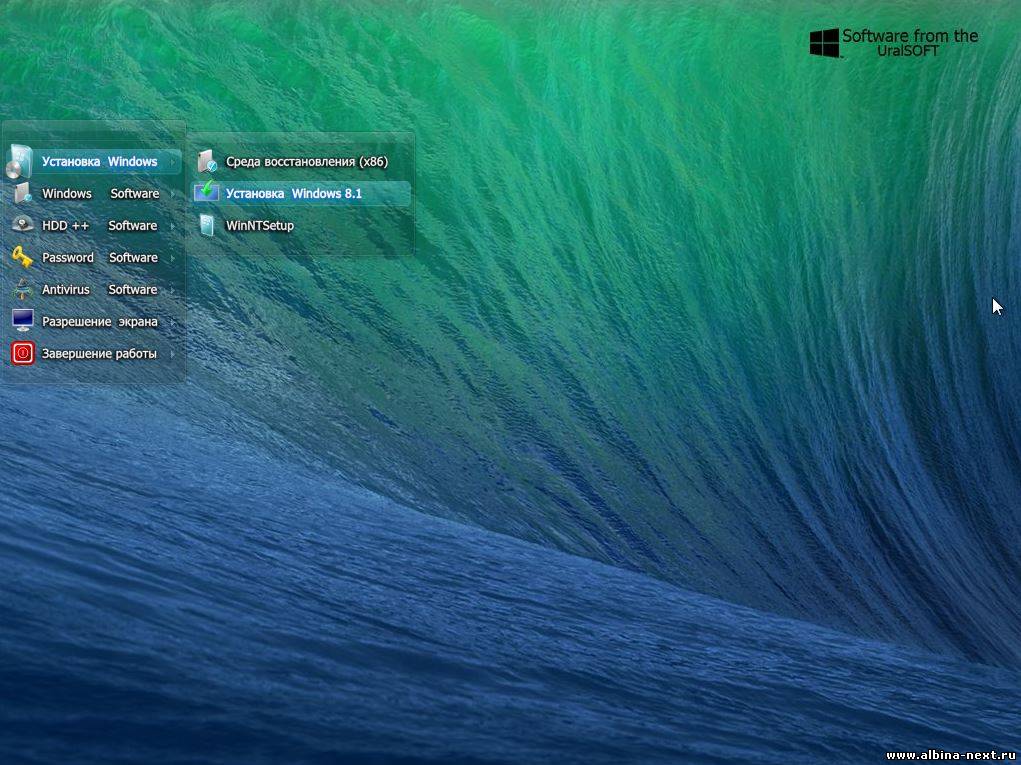Click the red power icon for Завершение работы
1021x765 pixels.
pos(23,354)
